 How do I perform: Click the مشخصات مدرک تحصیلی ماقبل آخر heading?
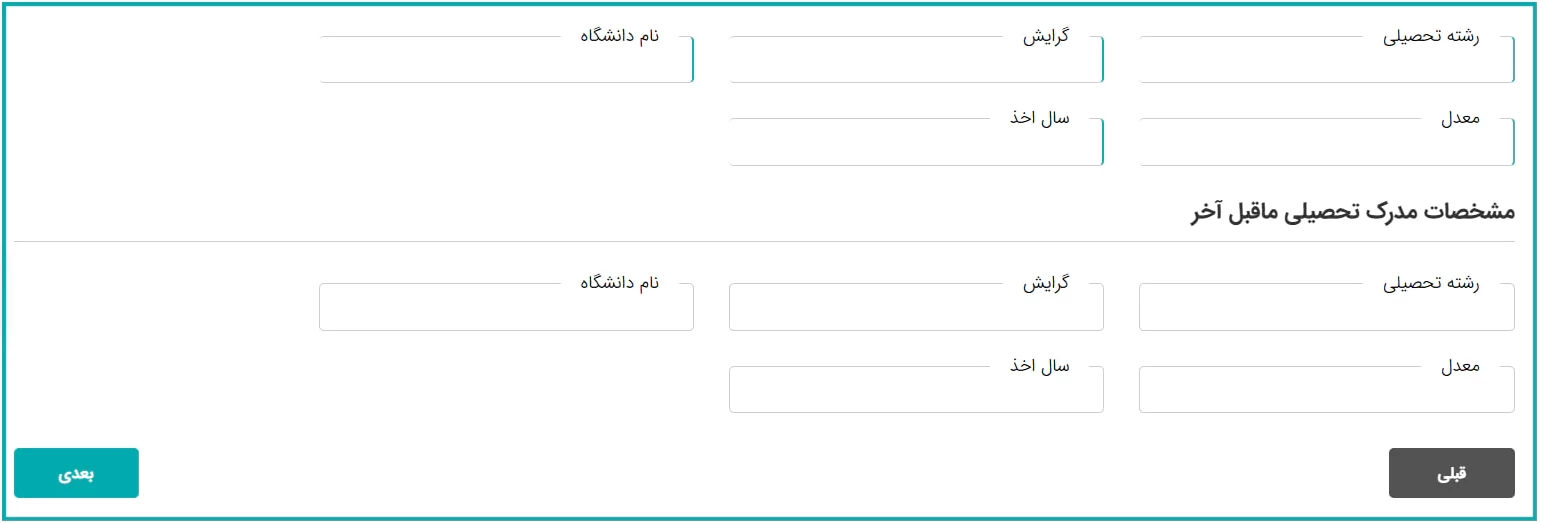pyautogui.click(x=1352, y=212)
